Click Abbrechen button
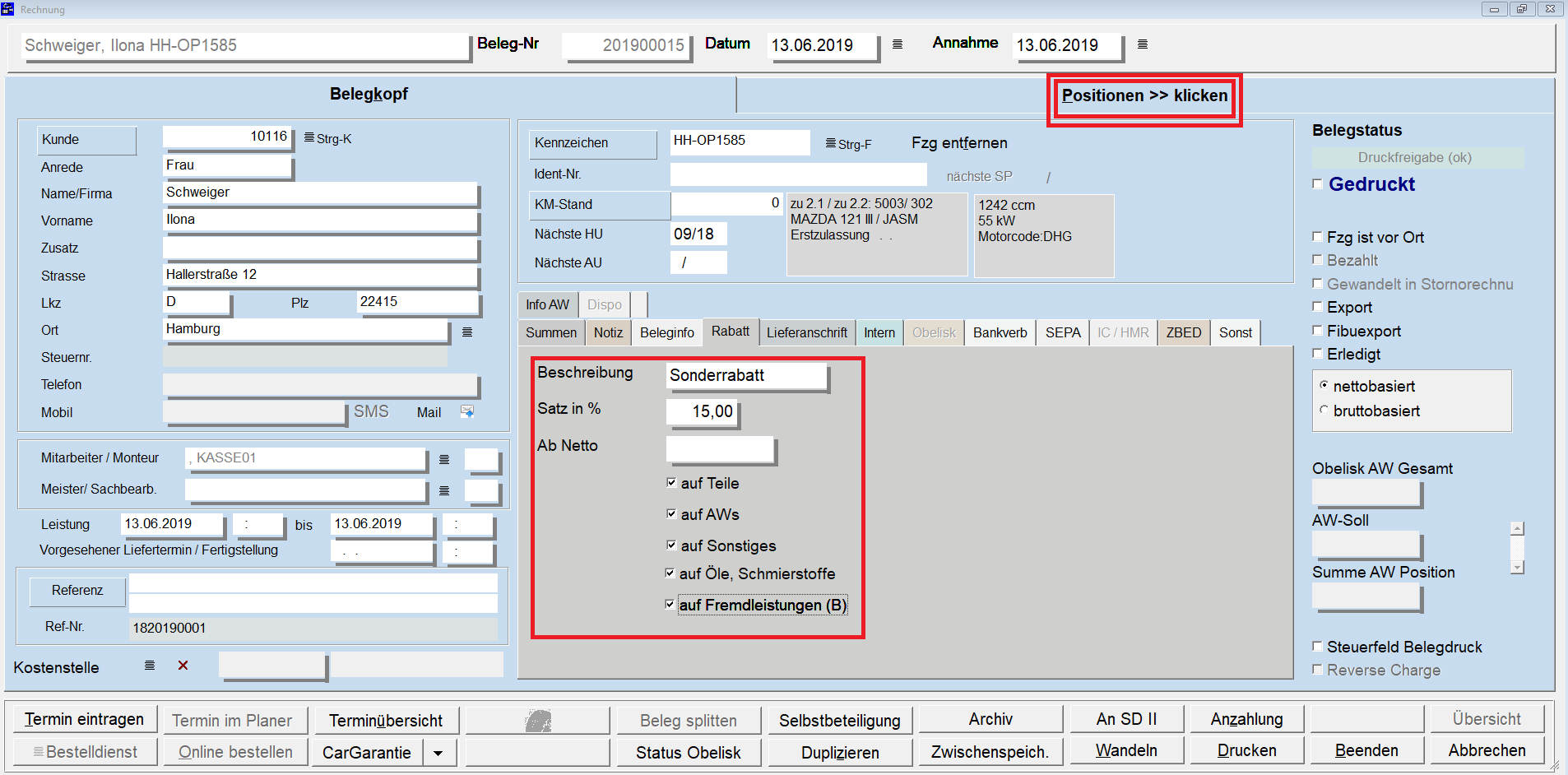 pyautogui.click(x=1487, y=751)
